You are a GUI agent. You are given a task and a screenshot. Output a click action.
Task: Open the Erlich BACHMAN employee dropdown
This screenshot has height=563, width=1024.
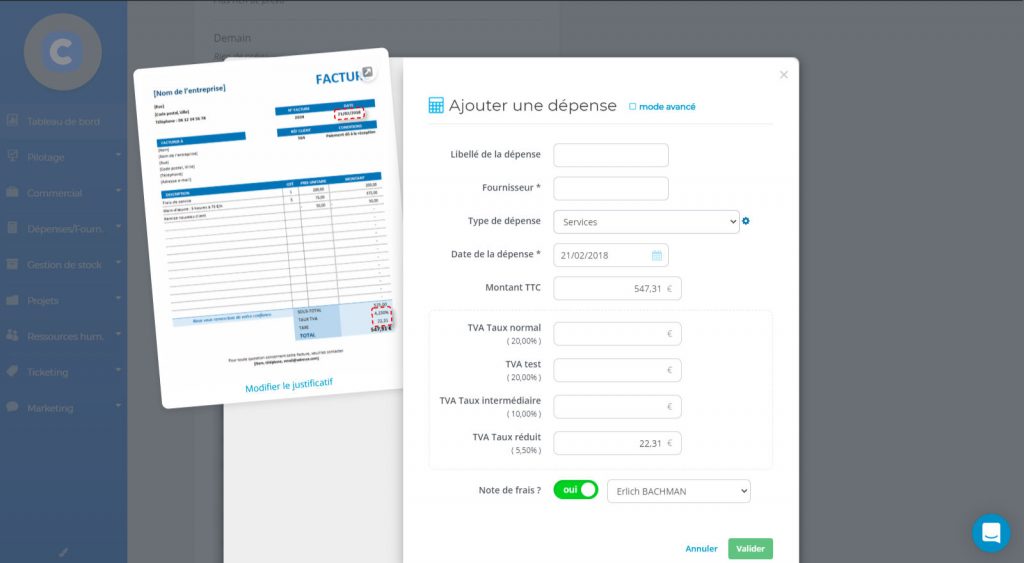coord(678,491)
